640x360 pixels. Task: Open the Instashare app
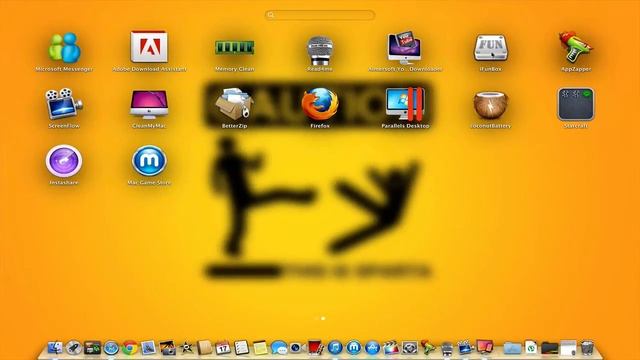[64, 161]
